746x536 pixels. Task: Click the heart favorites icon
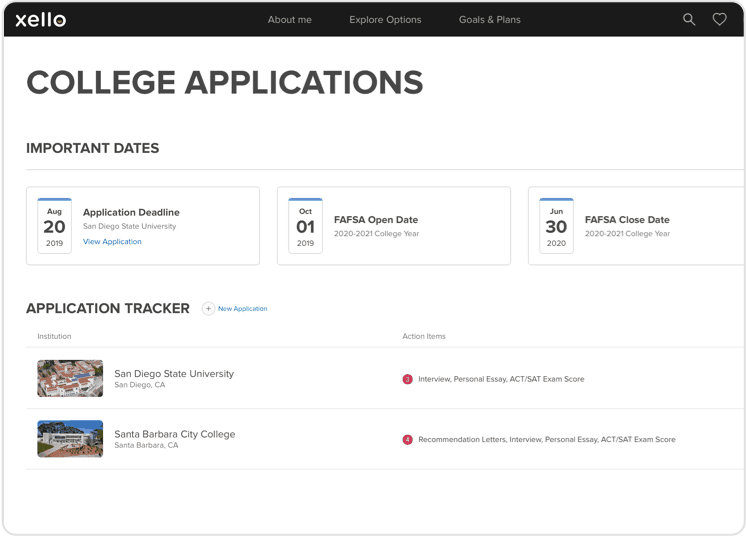pos(719,19)
